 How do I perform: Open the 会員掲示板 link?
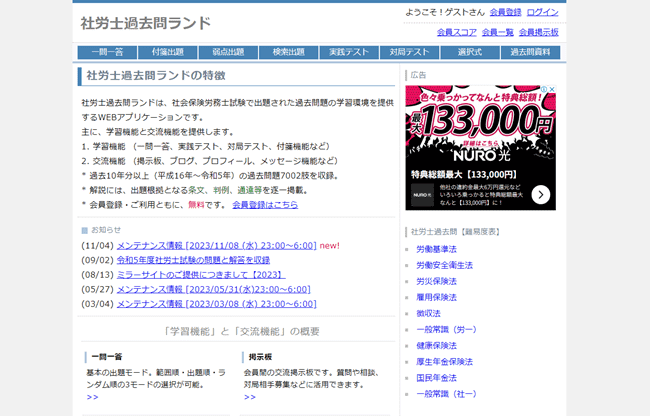pyautogui.click(x=538, y=32)
